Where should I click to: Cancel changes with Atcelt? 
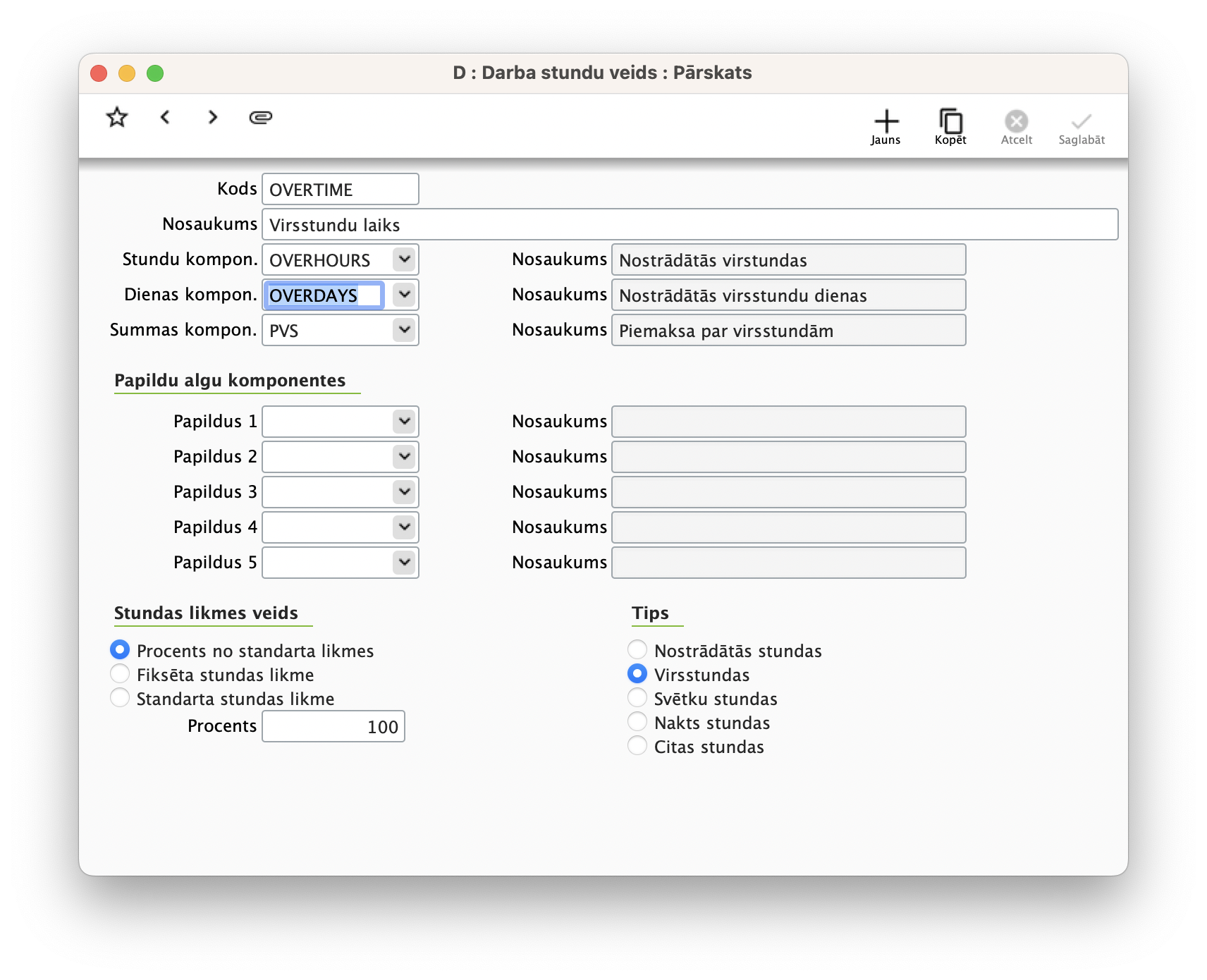(x=1016, y=128)
